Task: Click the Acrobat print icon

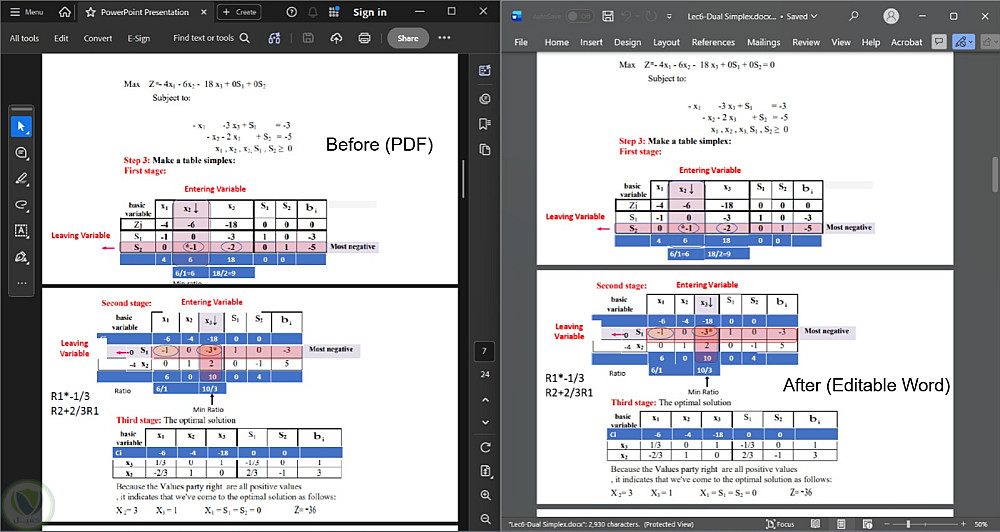Action: (364, 38)
